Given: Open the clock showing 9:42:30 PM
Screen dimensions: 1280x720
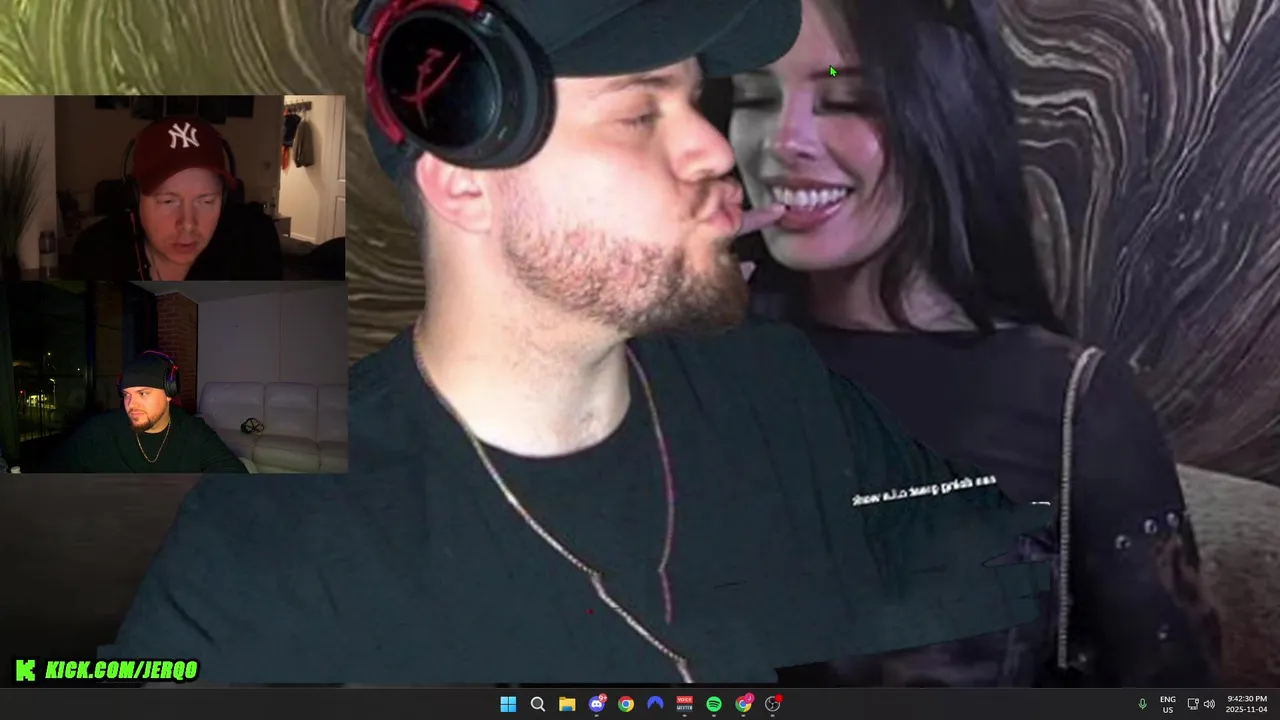Looking at the screenshot, I should point(1247,704).
